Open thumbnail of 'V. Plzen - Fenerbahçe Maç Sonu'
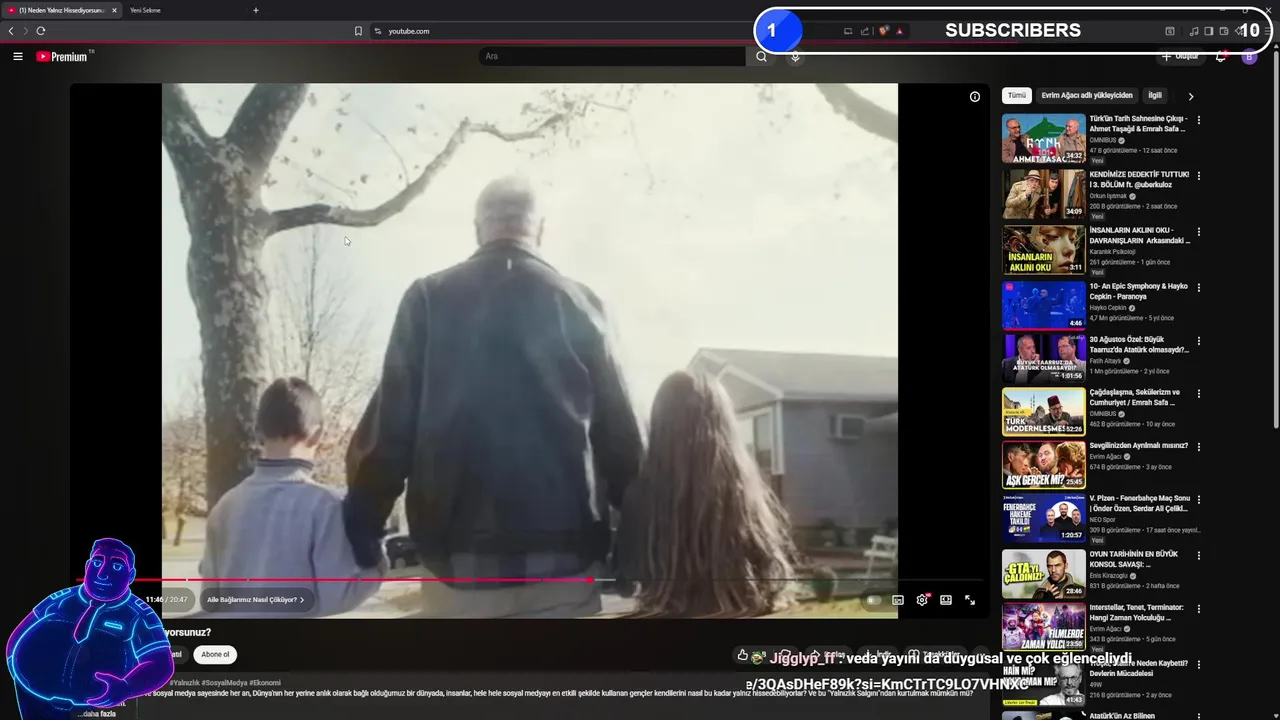Screen dimensions: 1280x720 tap(1043, 518)
